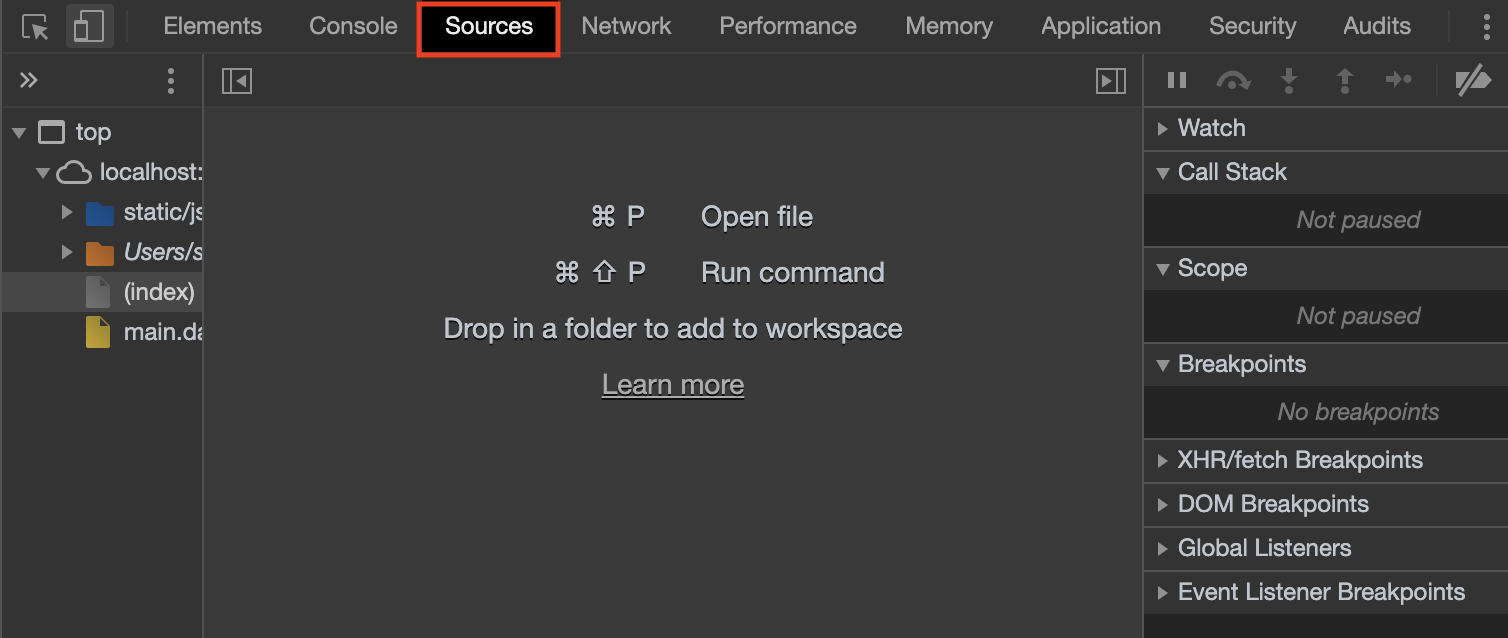Click the pause script execution icon
Screen dimensions: 1508x638
pos(1177,80)
